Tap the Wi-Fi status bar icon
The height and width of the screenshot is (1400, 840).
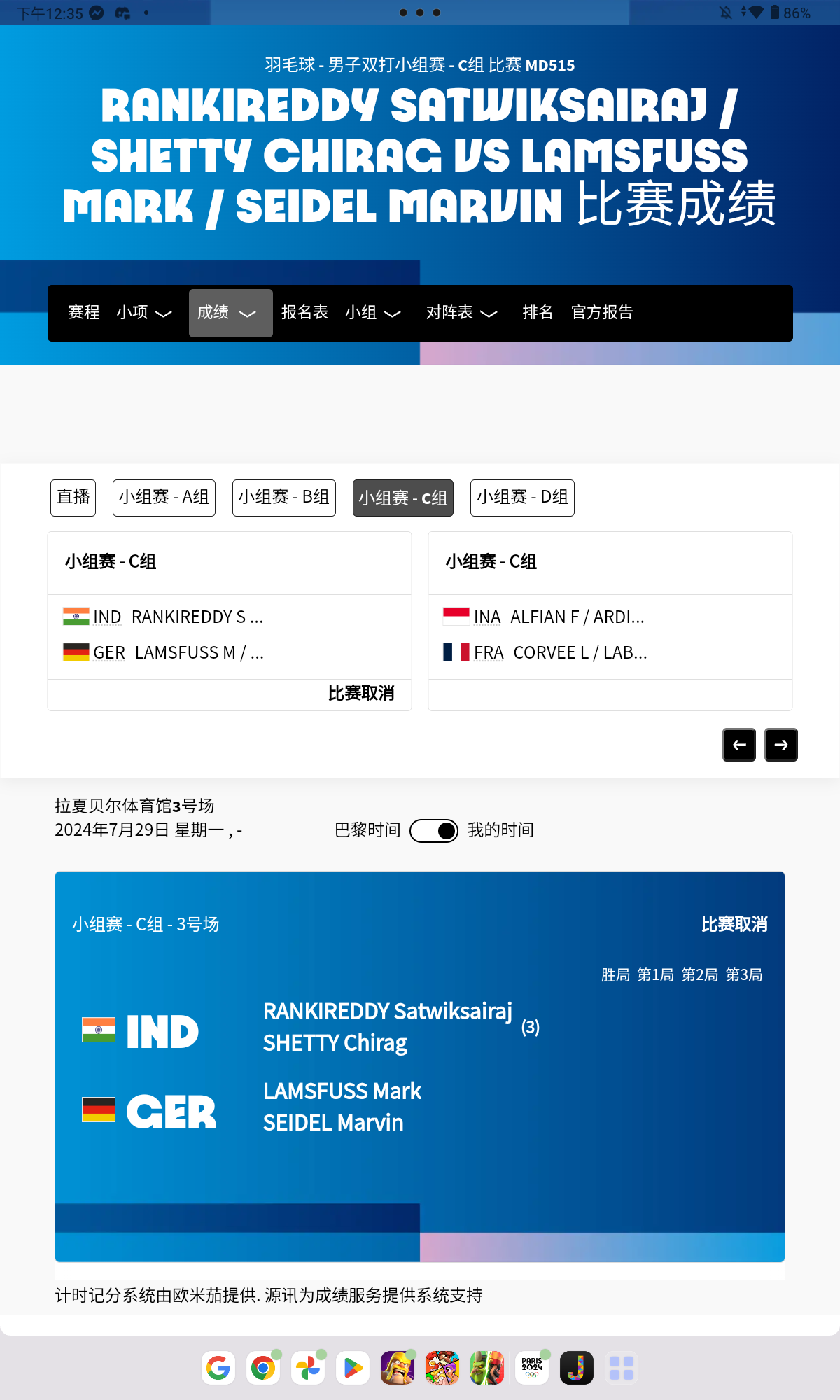756,13
